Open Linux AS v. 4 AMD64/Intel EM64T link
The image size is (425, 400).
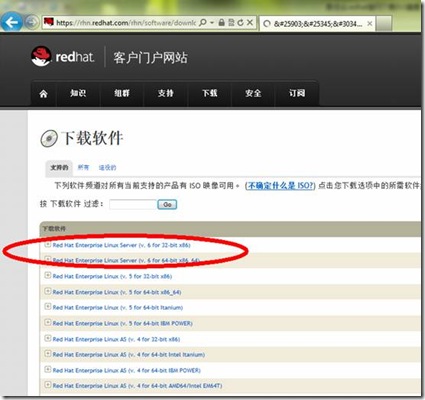[137, 386]
